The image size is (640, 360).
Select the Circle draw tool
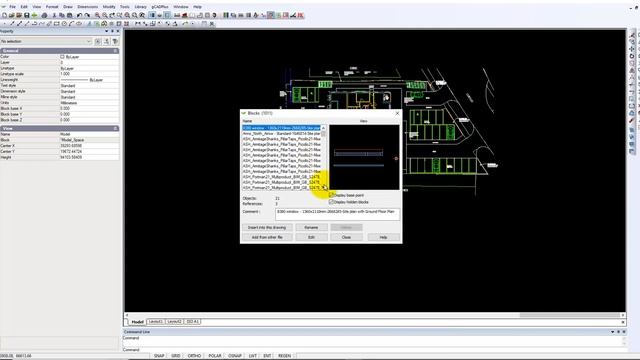click(64, 24)
